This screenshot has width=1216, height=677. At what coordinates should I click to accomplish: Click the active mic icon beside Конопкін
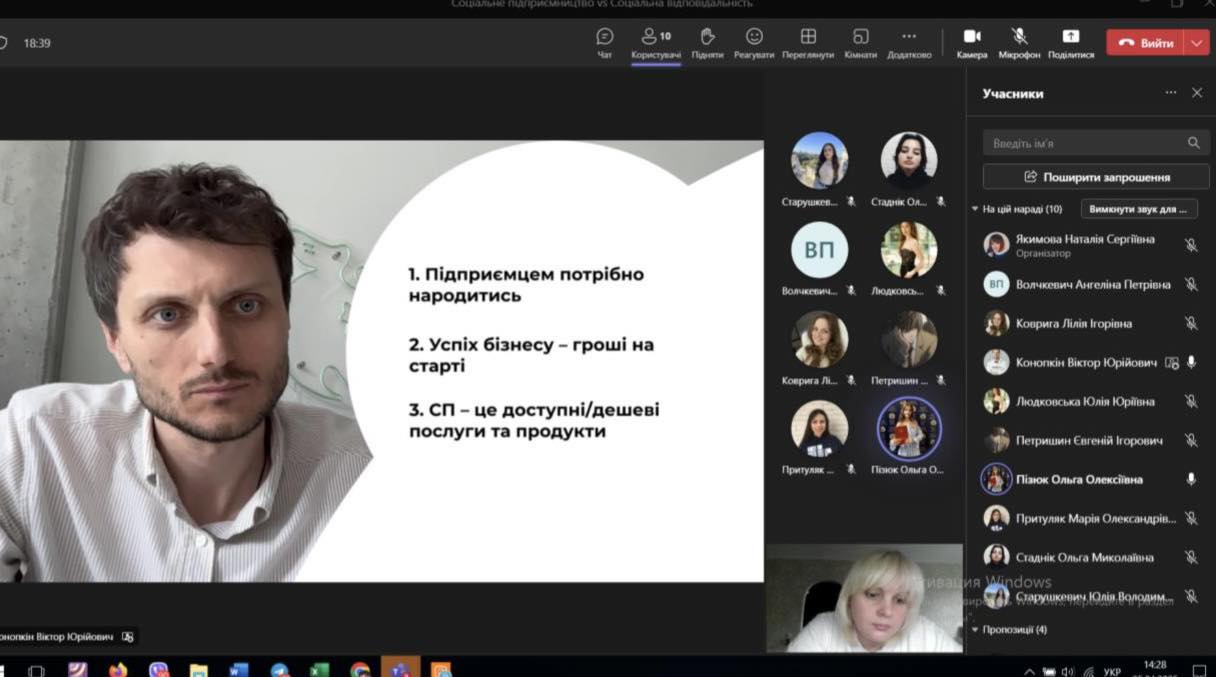pyautogui.click(x=1191, y=363)
